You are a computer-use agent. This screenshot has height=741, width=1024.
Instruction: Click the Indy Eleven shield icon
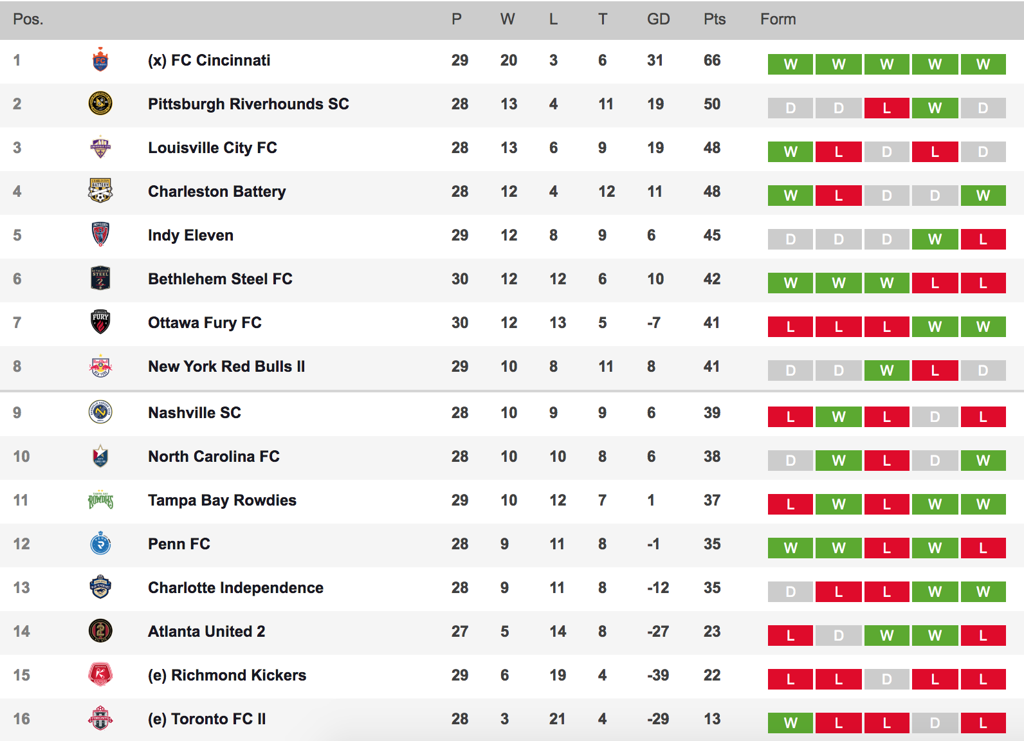100,235
